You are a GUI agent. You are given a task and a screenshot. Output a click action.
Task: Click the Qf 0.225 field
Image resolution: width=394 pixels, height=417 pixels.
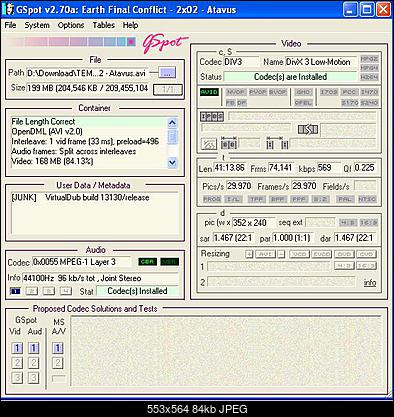coord(365,168)
